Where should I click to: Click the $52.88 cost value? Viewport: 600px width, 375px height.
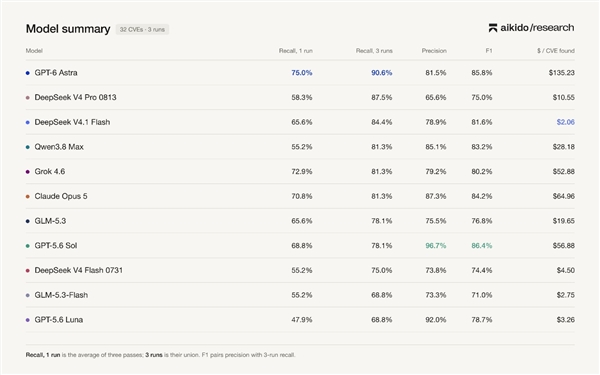point(563,171)
